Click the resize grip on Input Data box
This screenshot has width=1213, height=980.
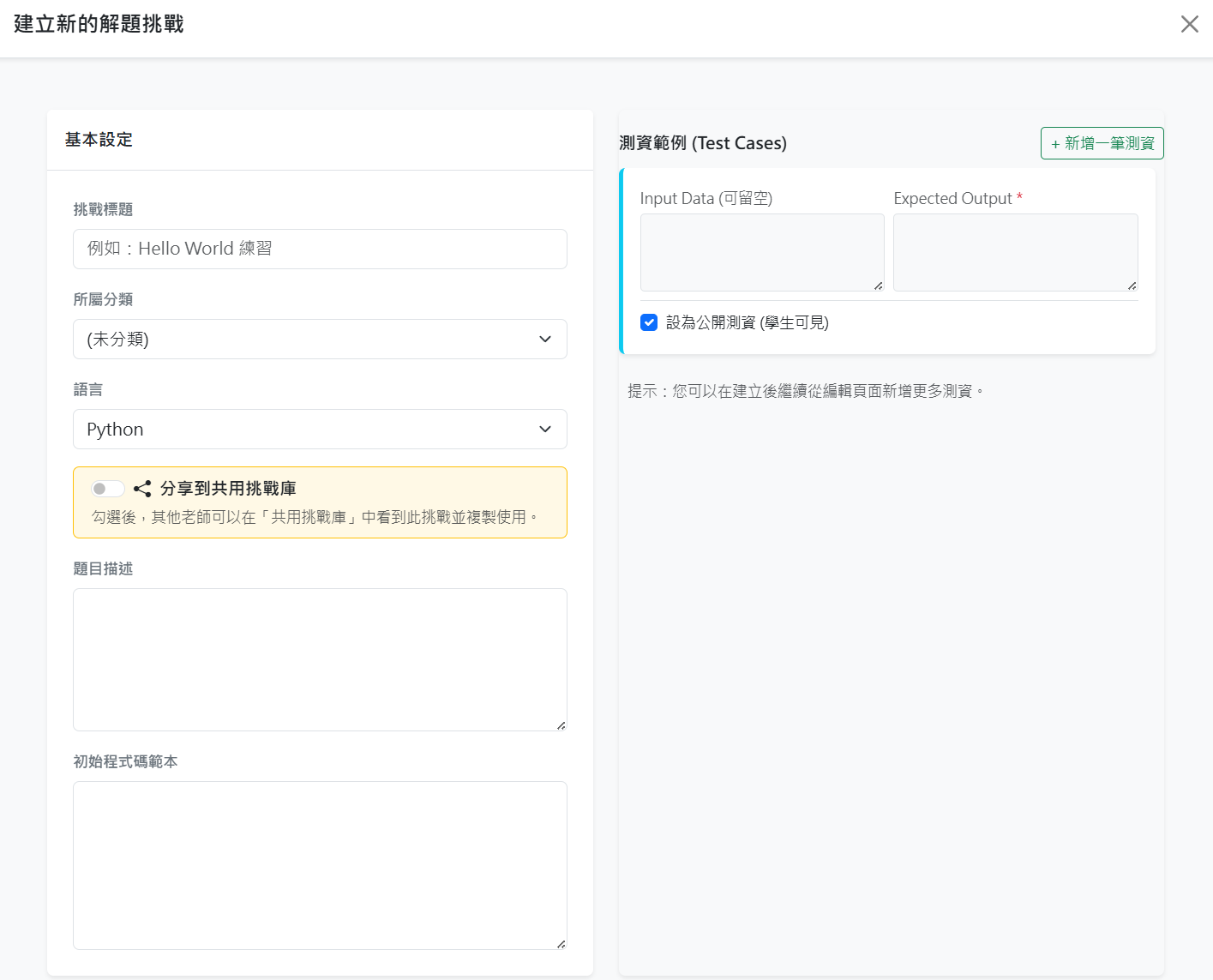(x=878, y=286)
